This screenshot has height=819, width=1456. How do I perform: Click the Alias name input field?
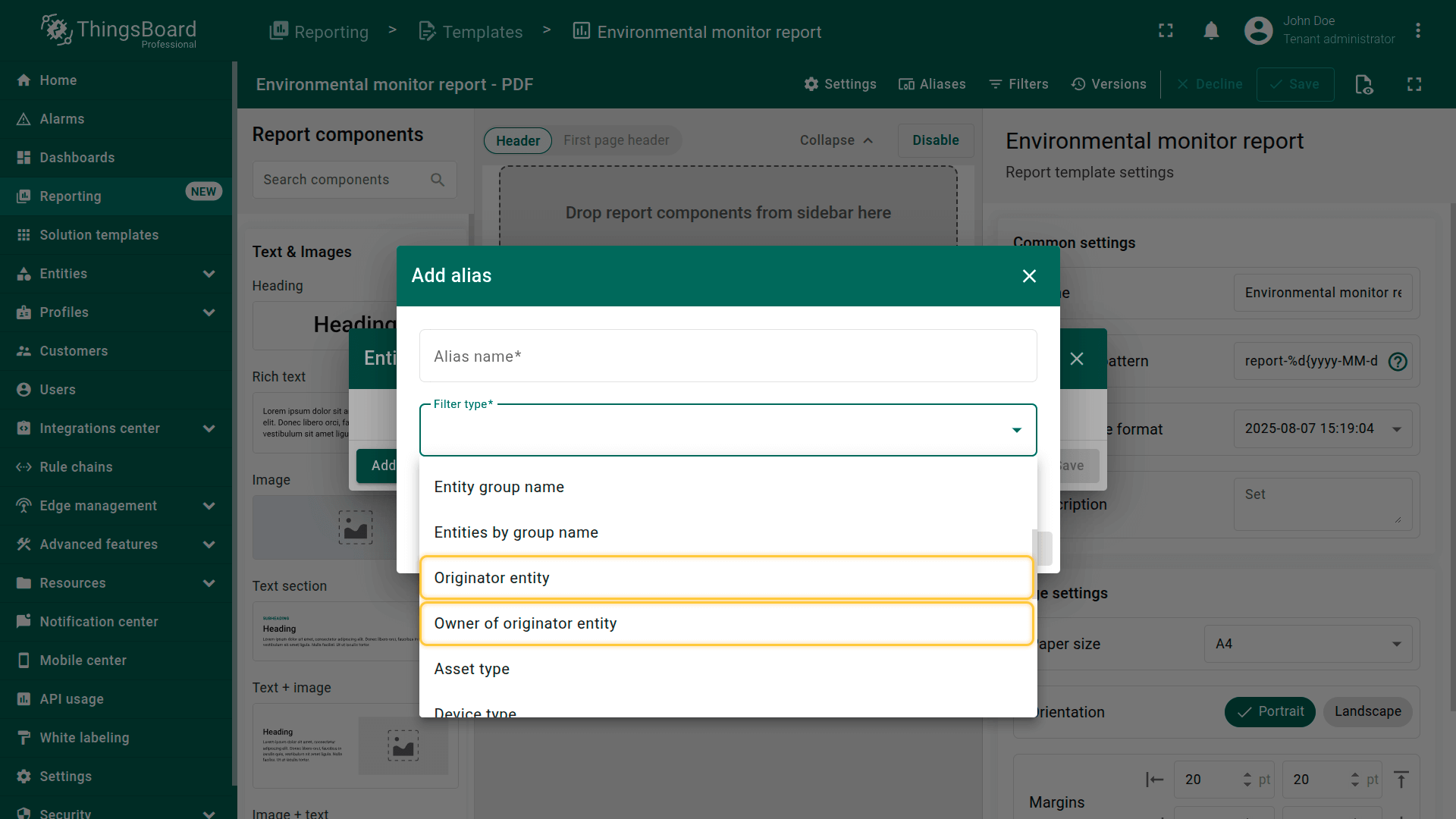click(727, 356)
